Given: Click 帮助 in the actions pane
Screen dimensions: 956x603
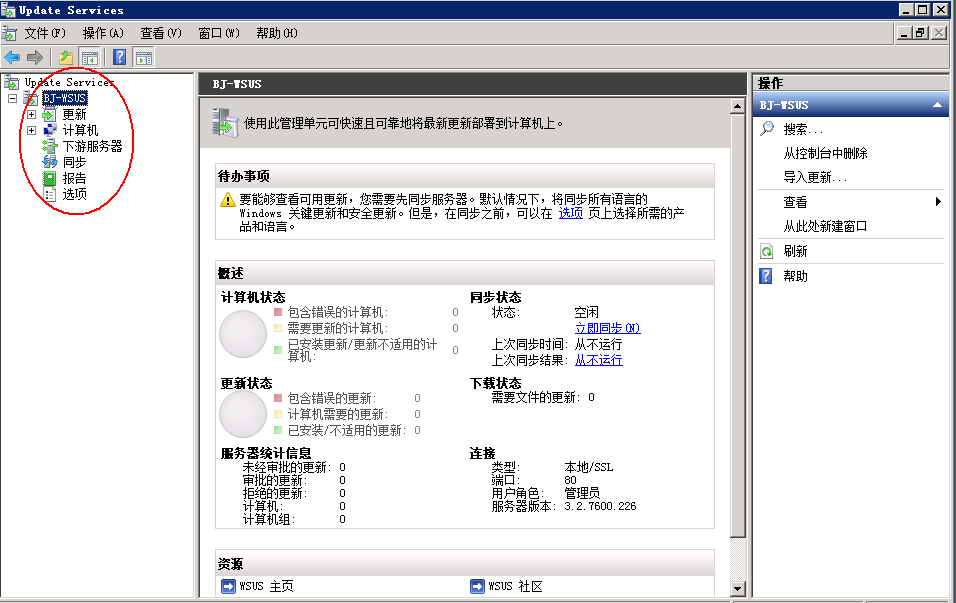Looking at the screenshot, I should 795,276.
